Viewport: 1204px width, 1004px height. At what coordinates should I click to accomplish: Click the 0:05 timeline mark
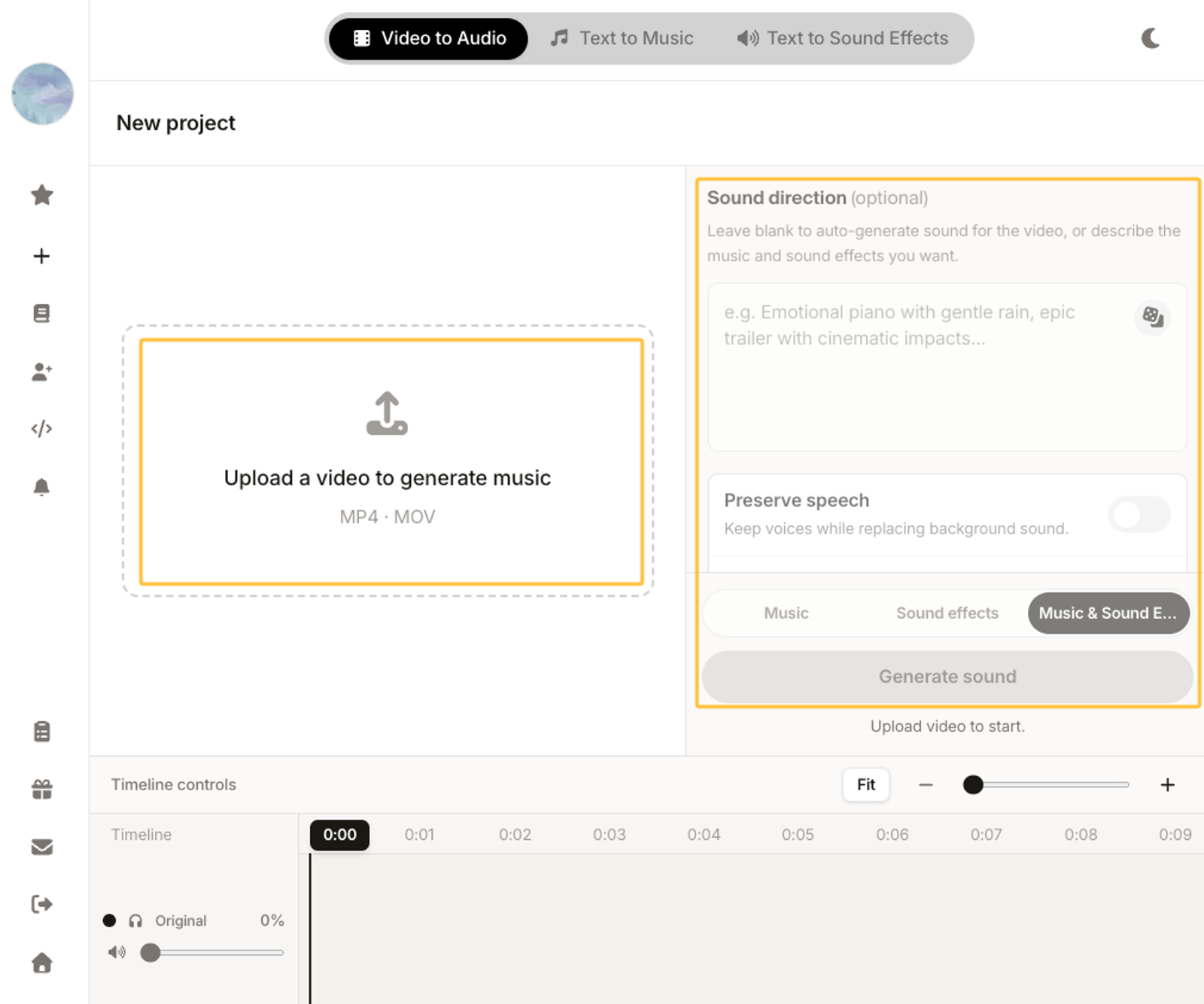click(798, 835)
